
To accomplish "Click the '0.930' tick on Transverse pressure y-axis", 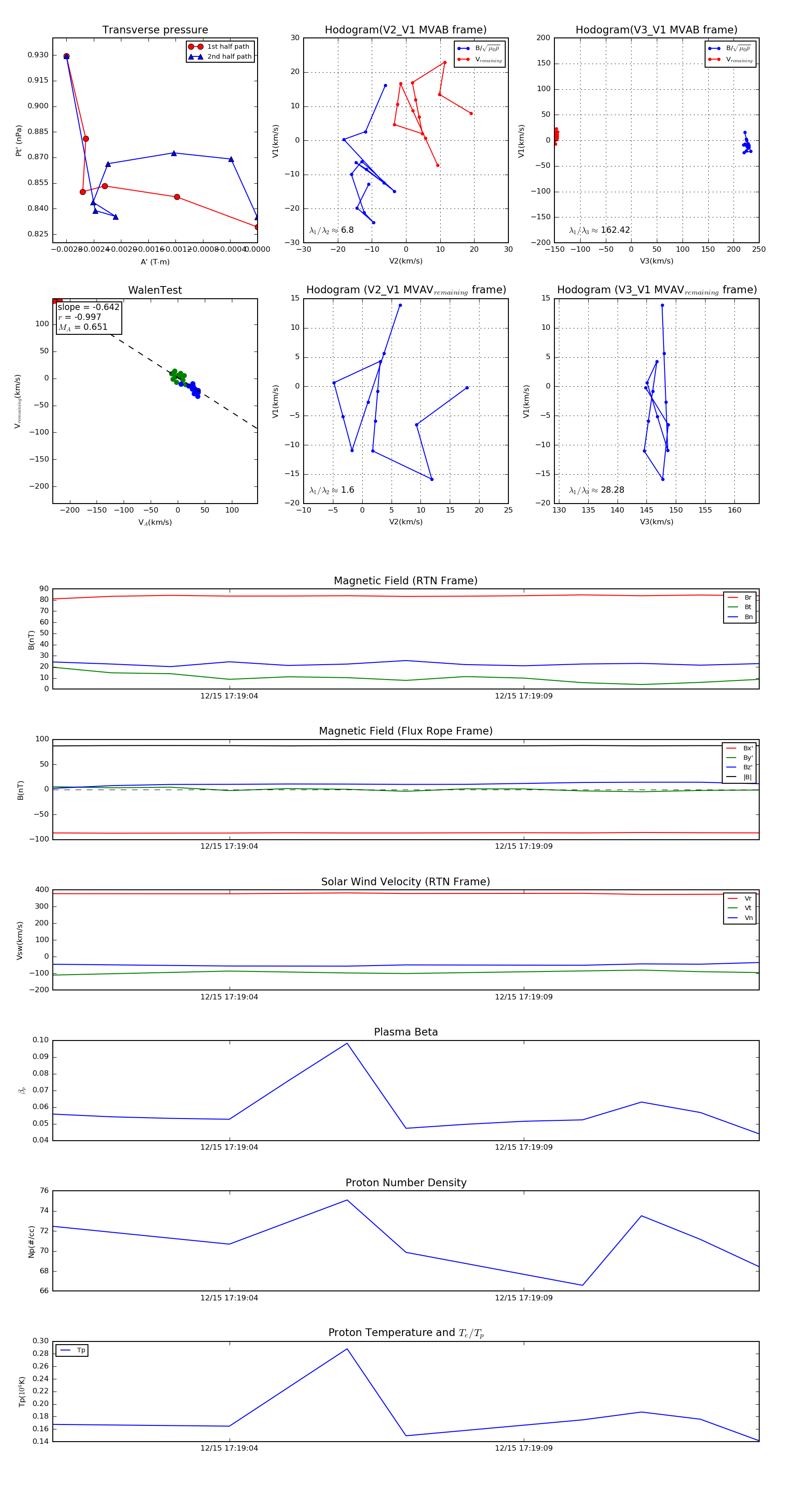I will [38, 55].
